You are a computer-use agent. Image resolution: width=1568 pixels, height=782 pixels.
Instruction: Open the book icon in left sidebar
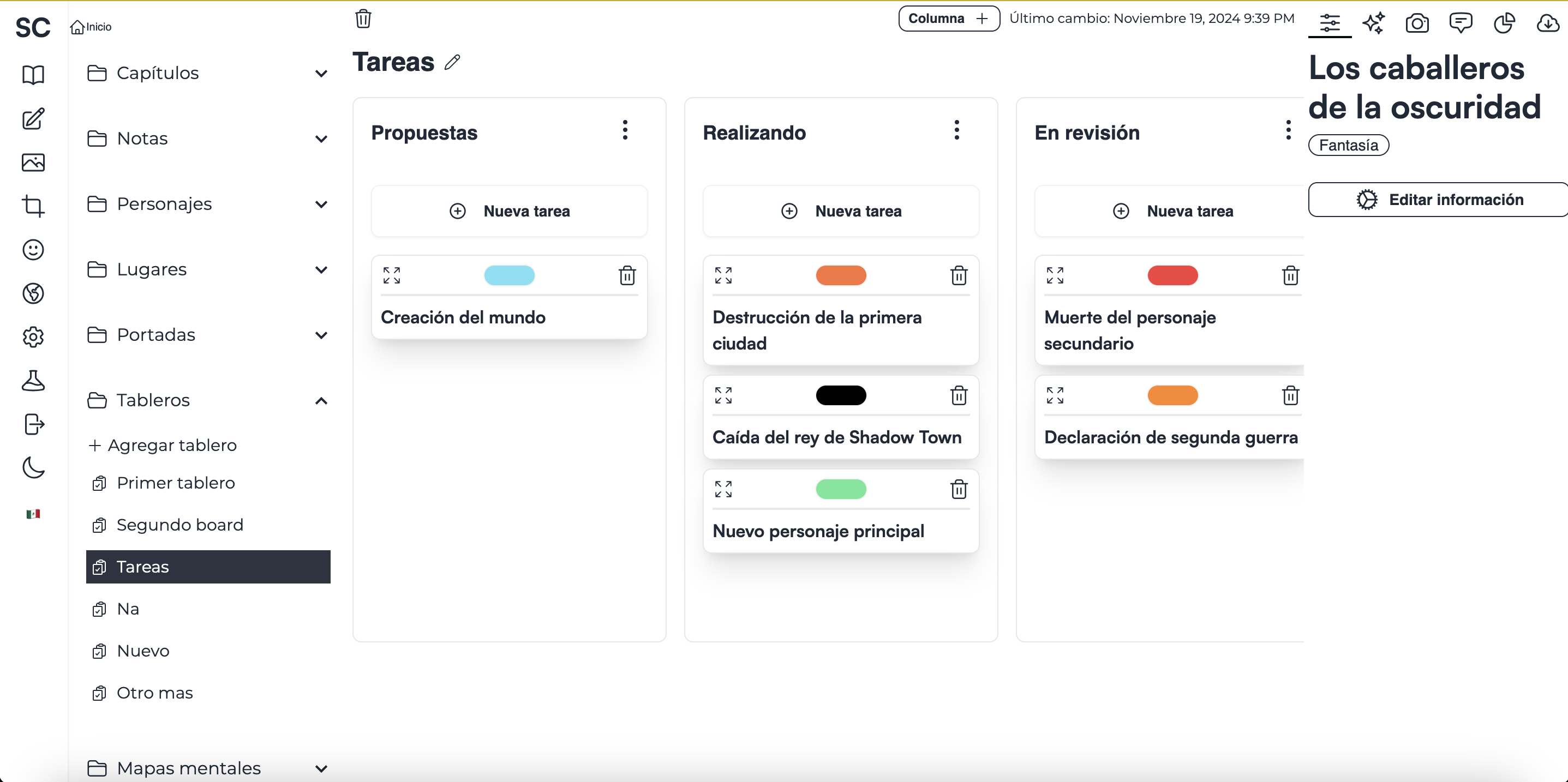[x=33, y=75]
